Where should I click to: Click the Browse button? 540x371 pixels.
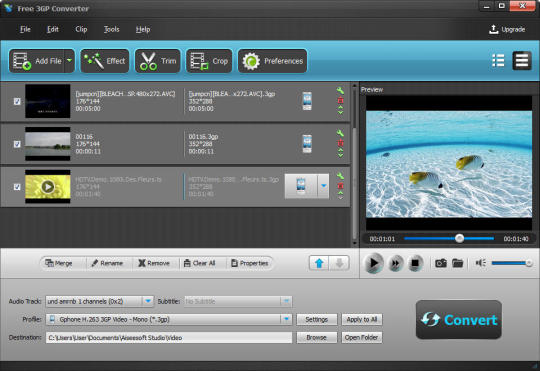point(316,338)
